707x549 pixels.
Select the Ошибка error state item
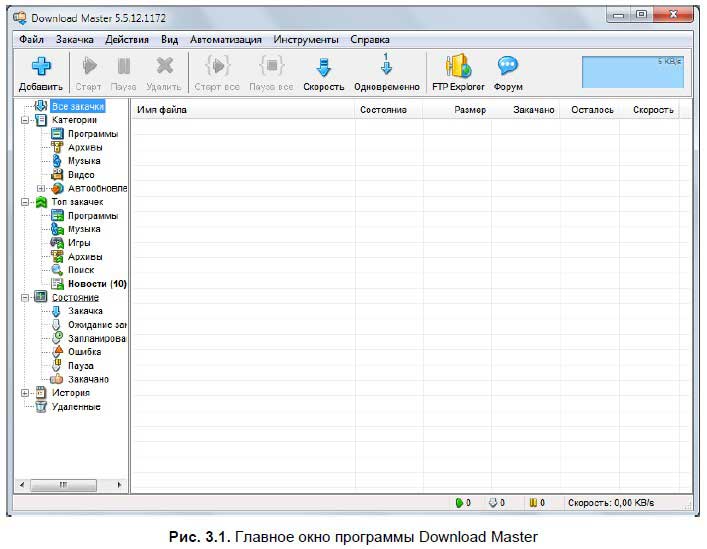(x=84, y=352)
